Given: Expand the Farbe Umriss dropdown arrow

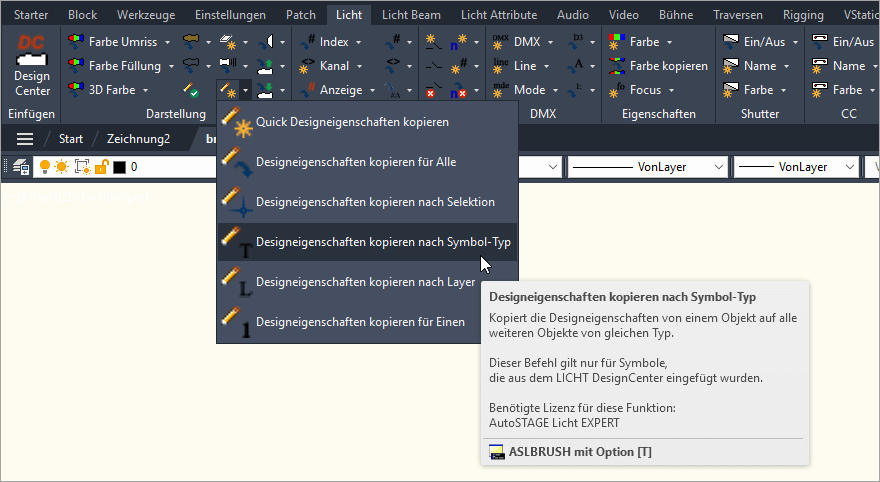Looking at the screenshot, I should click(167, 42).
